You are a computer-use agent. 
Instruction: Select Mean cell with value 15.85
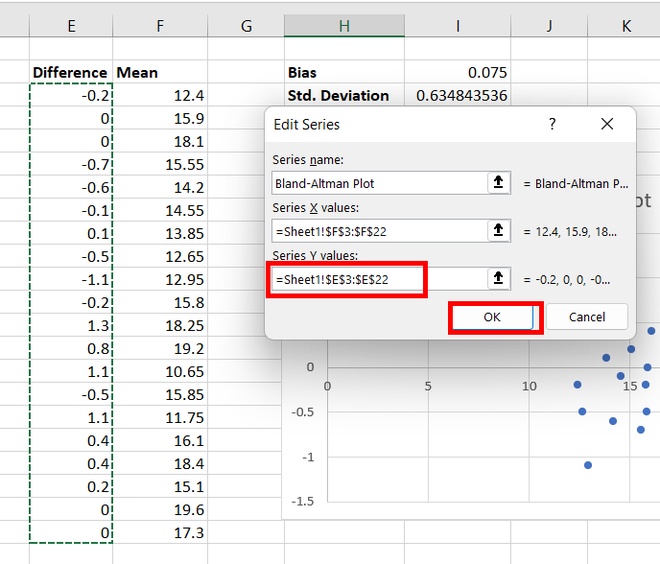[160, 394]
